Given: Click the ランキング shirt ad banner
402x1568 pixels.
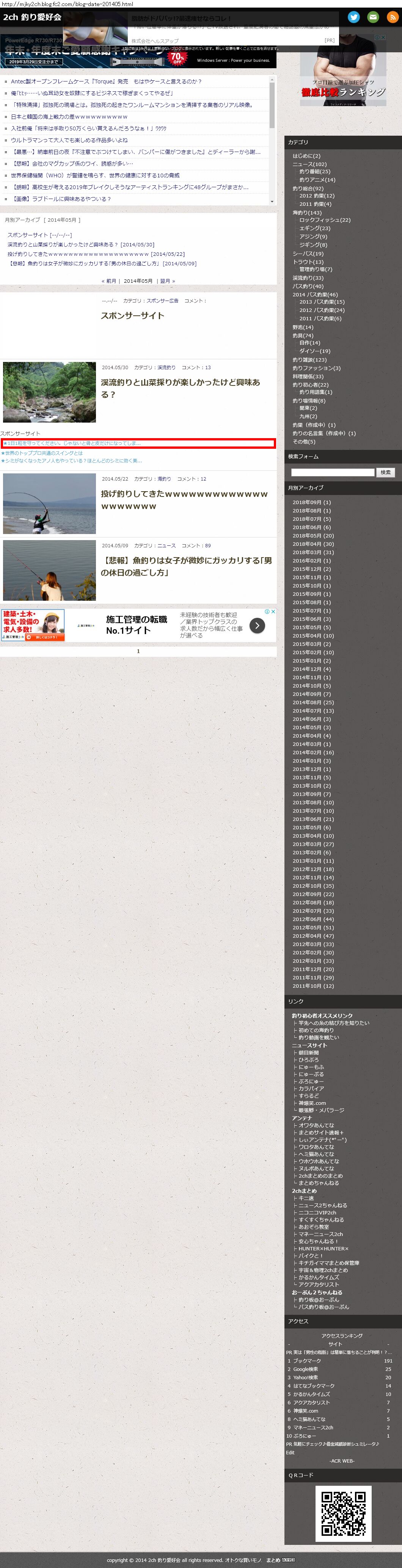Looking at the screenshot, I should (343, 70).
